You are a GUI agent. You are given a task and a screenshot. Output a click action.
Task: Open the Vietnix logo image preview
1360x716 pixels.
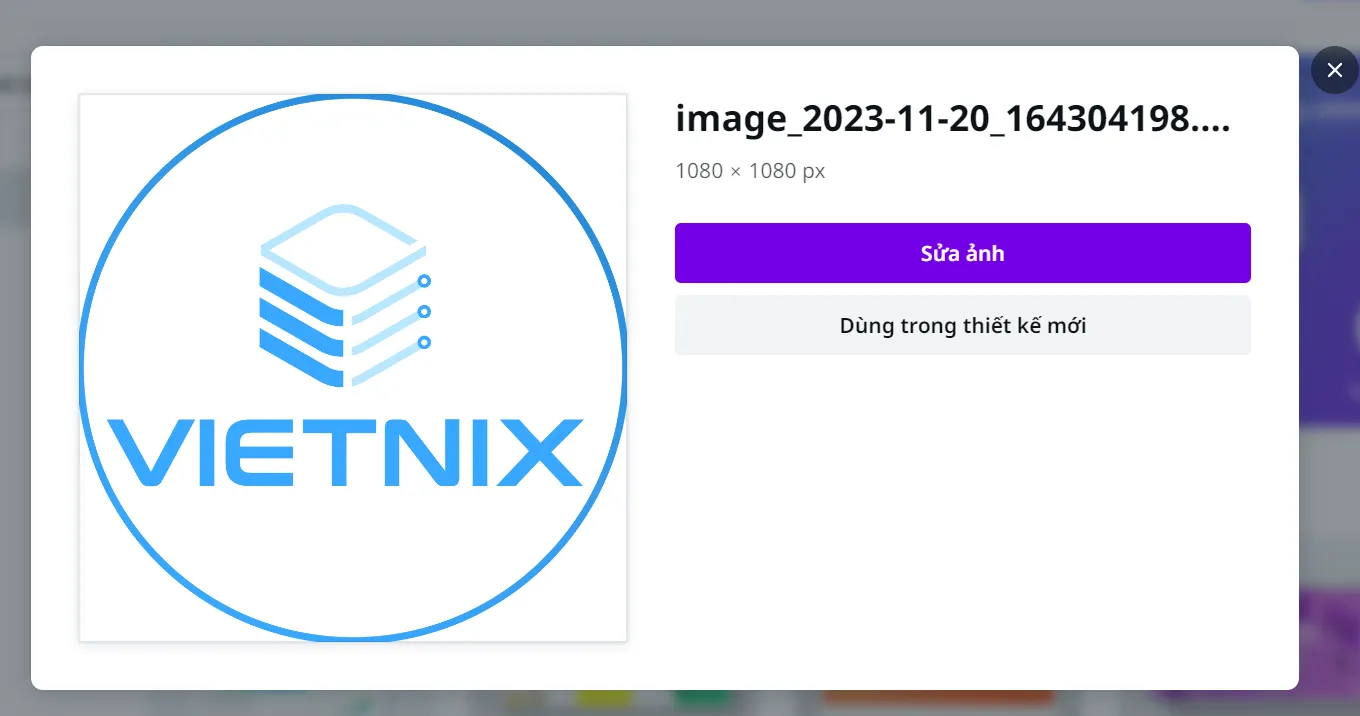353,368
